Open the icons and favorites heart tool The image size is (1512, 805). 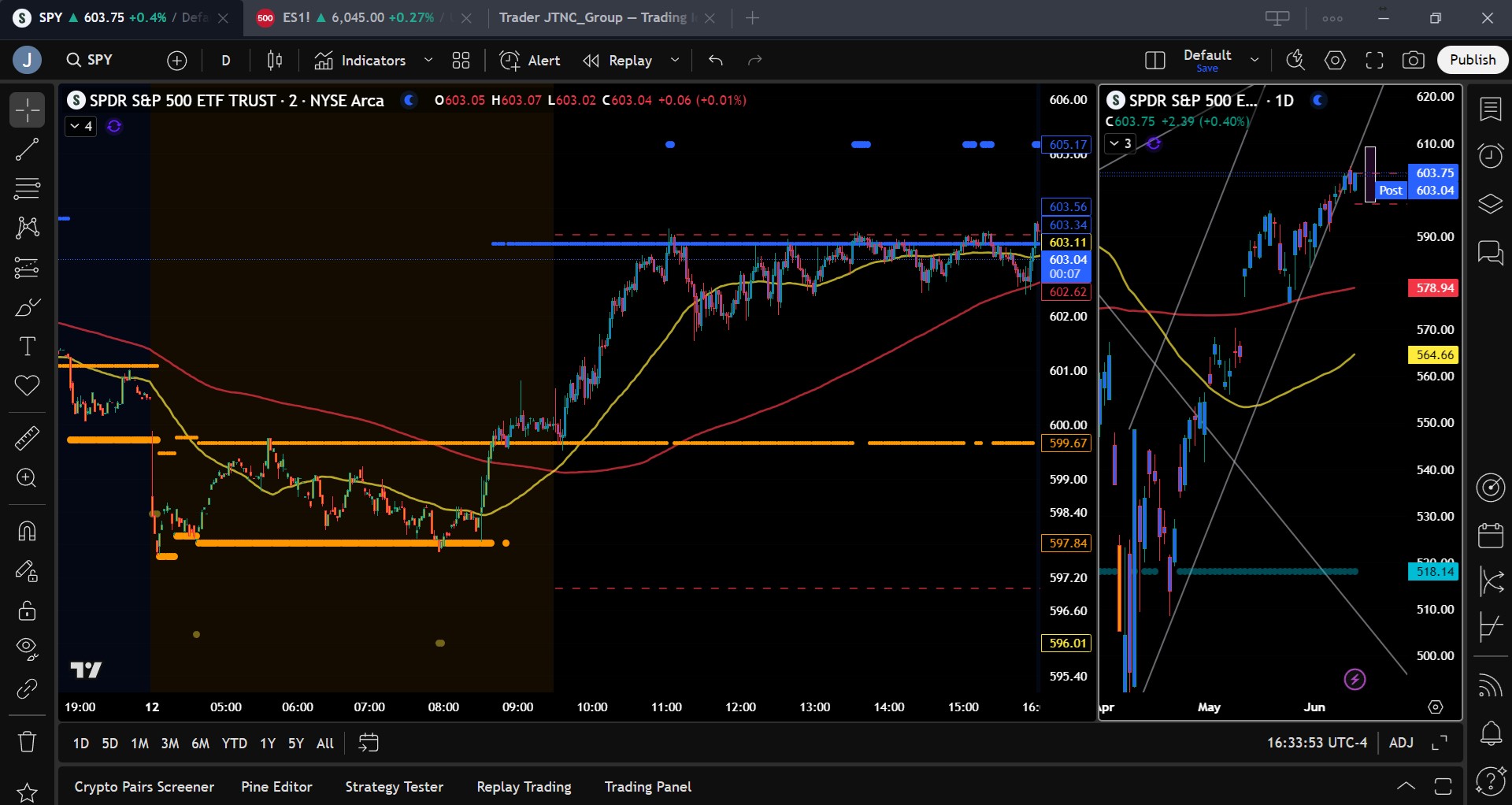[x=27, y=386]
